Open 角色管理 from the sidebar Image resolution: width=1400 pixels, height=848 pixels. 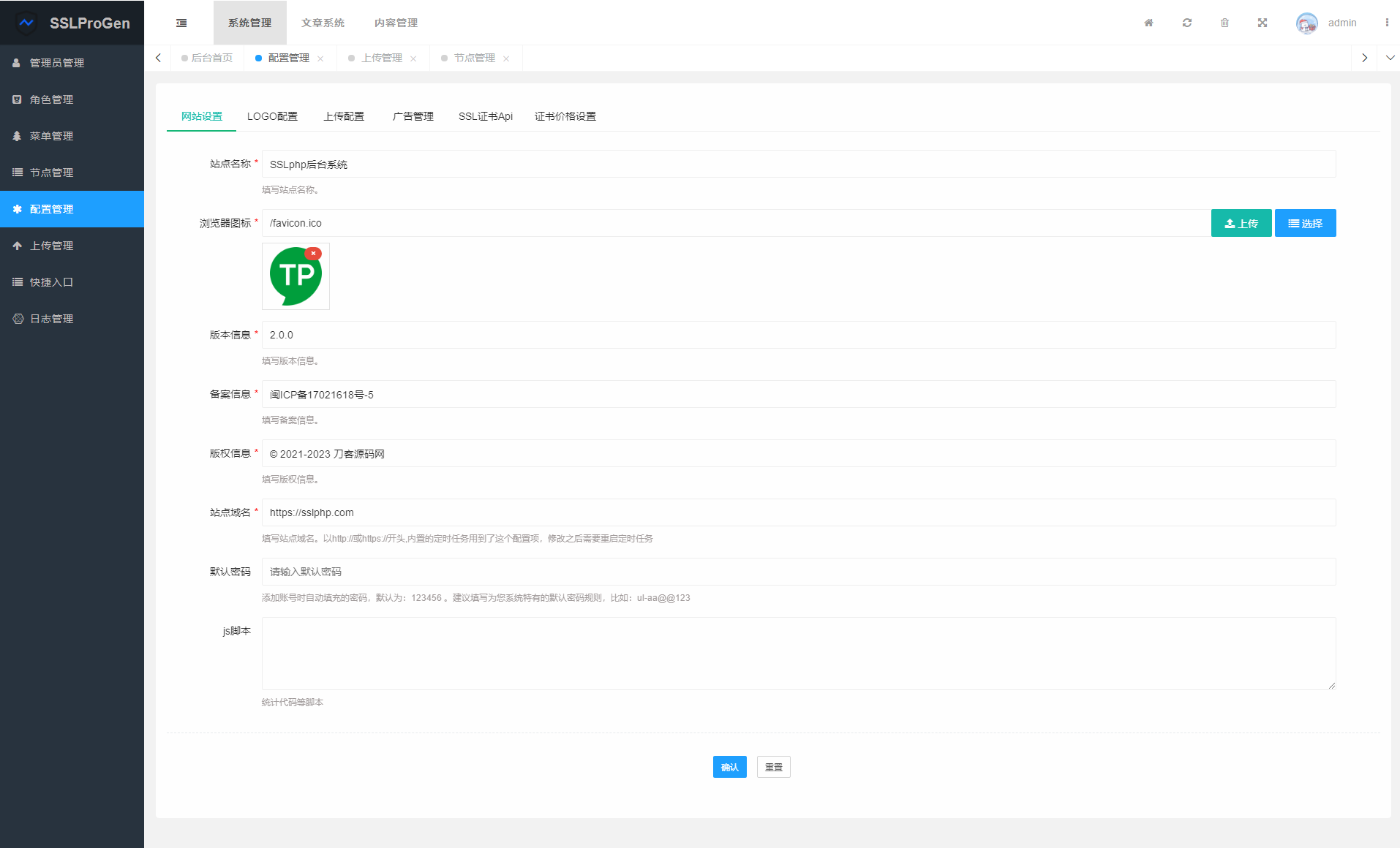pyautogui.click(x=50, y=99)
